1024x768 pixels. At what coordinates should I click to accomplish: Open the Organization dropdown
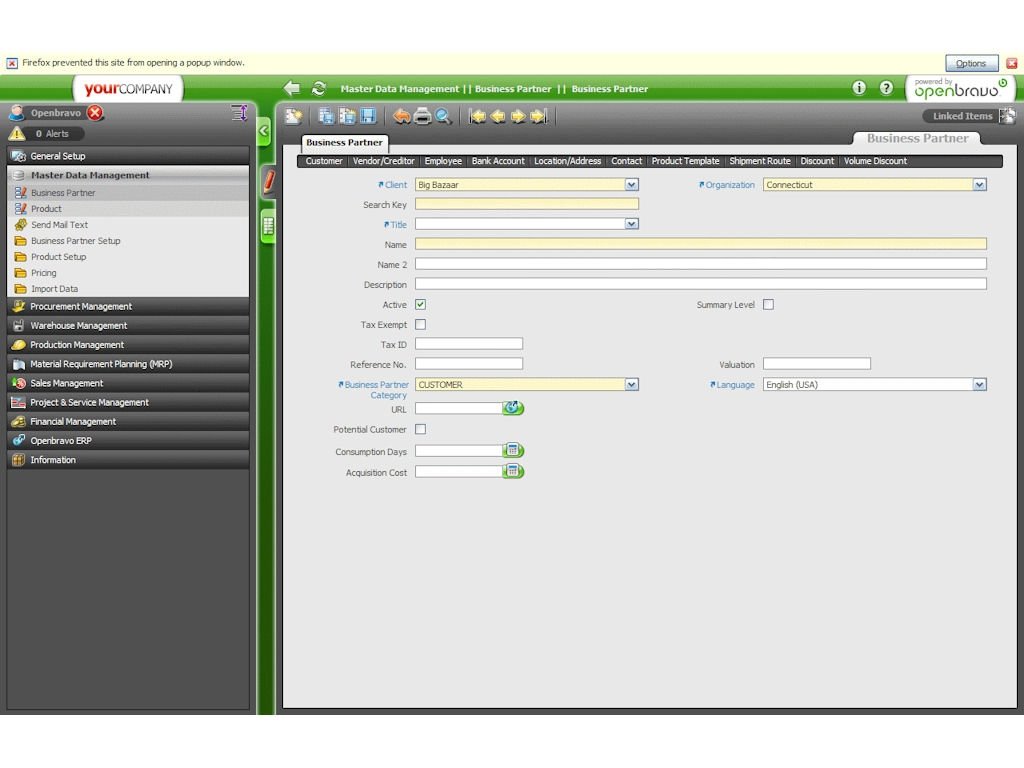[980, 185]
